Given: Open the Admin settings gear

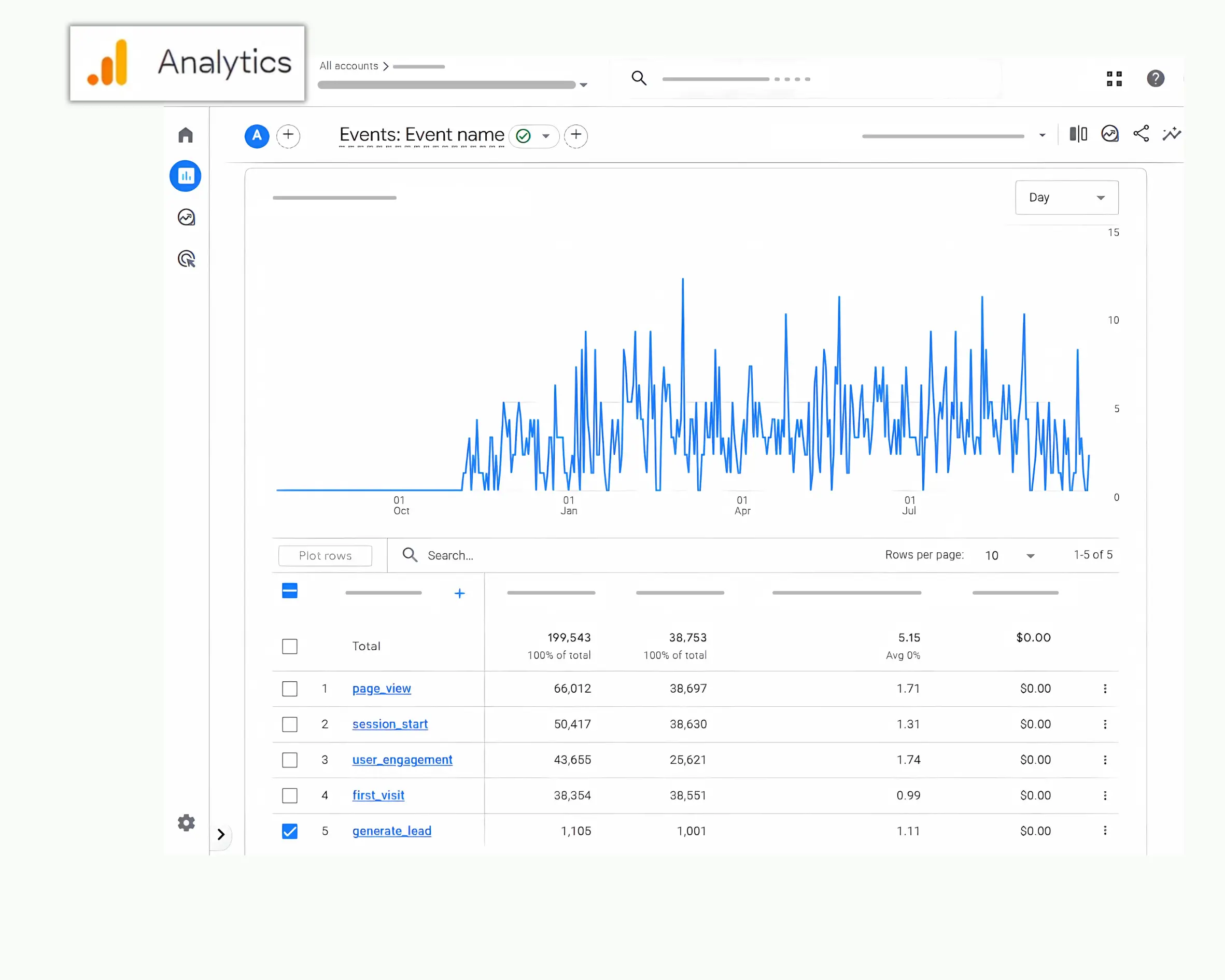Looking at the screenshot, I should pyautogui.click(x=186, y=822).
